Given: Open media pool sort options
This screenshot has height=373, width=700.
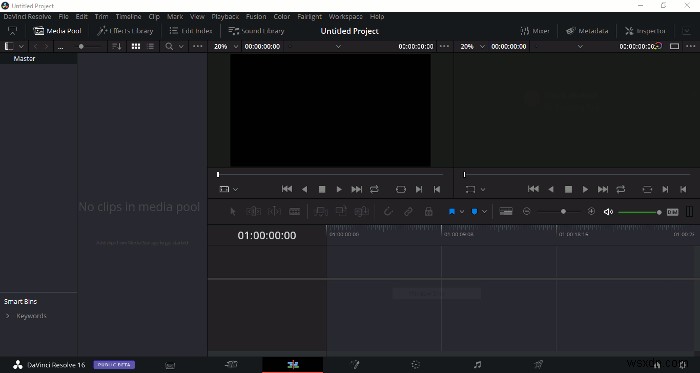Looking at the screenshot, I should [117, 46].
